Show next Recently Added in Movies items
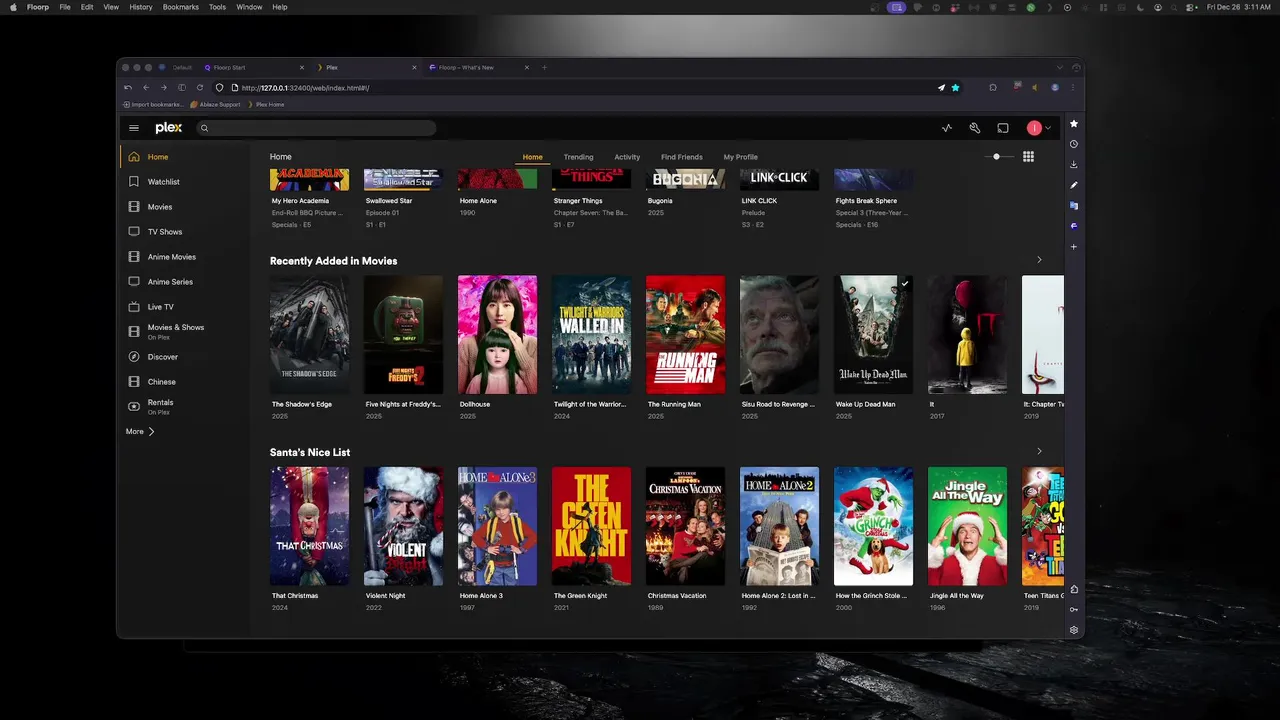This screenshot has height=720, width=1280. coord(1039,260)
